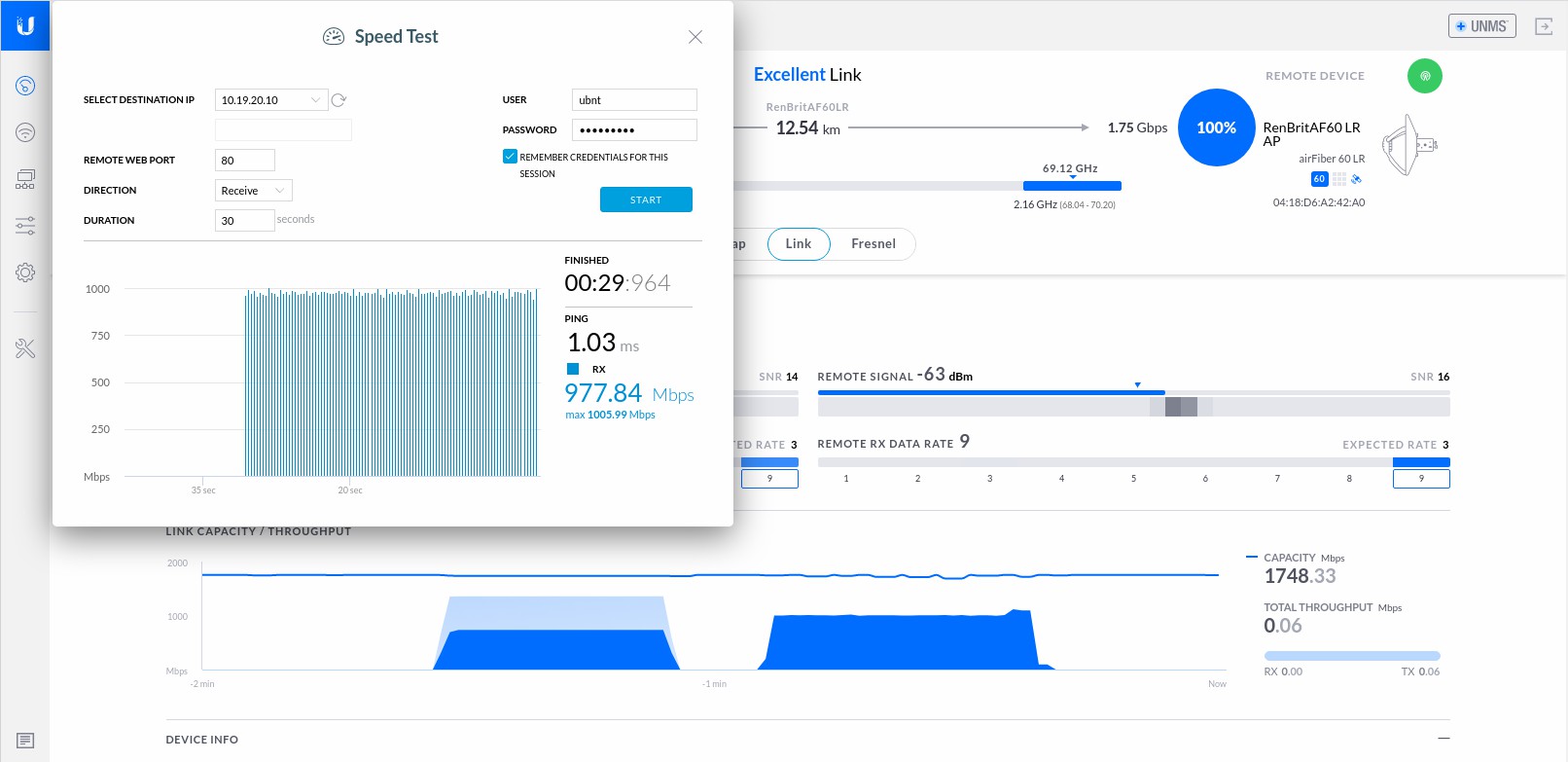Click the GPS satellite icon under airFiber 60 LR

pyautogui.click(x=1357, y=179)
